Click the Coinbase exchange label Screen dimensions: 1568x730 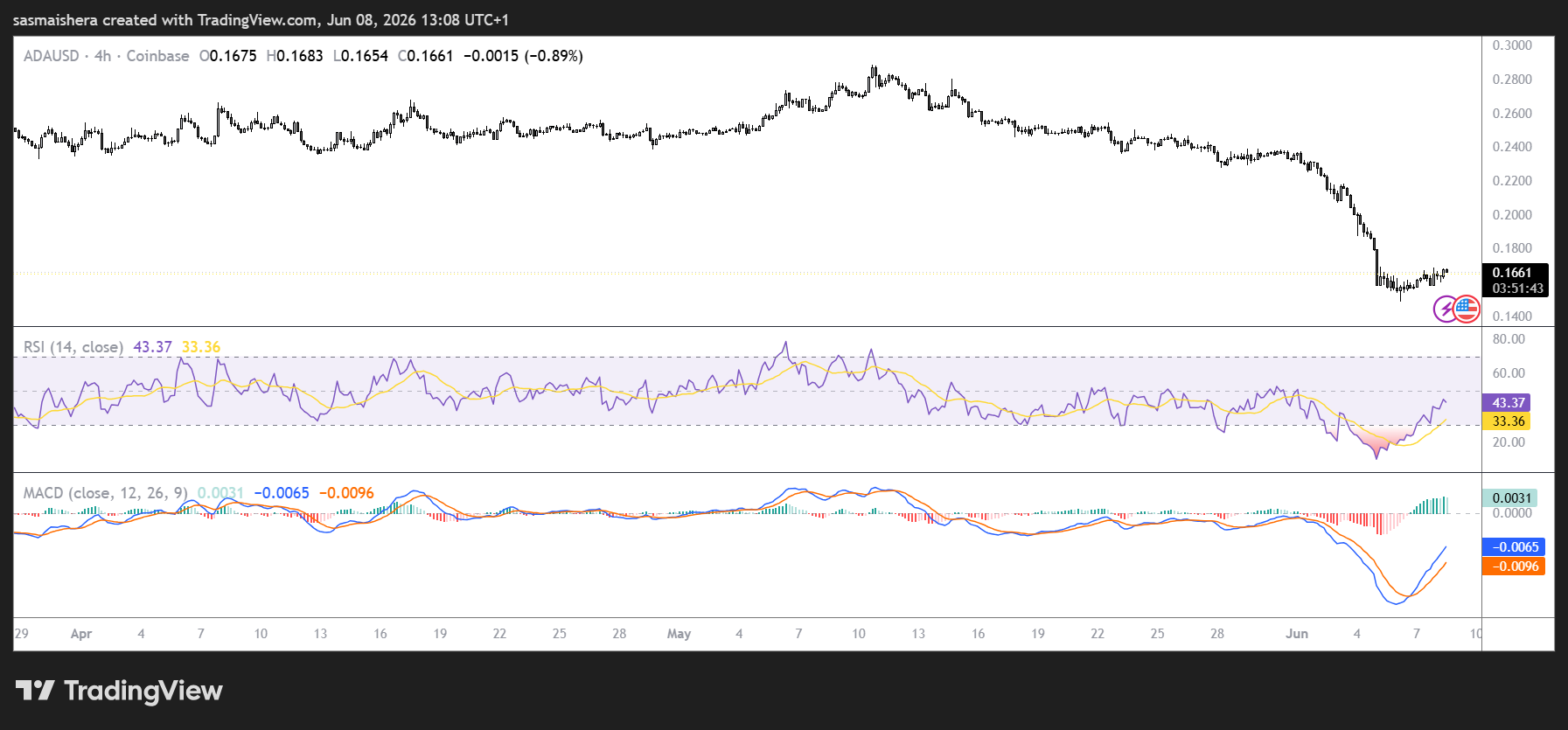tap(157, 56)
